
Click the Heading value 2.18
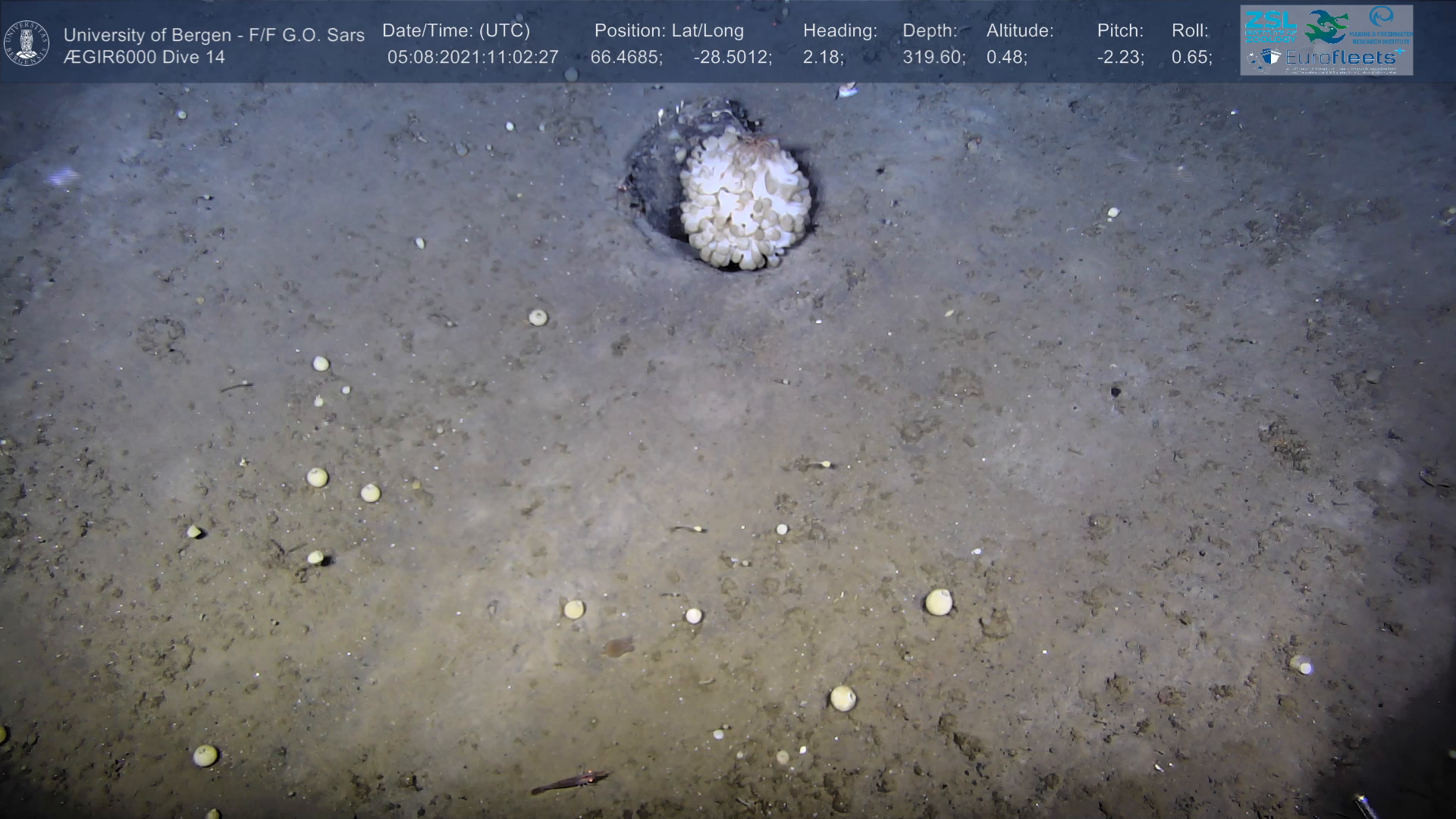(823, 58)
